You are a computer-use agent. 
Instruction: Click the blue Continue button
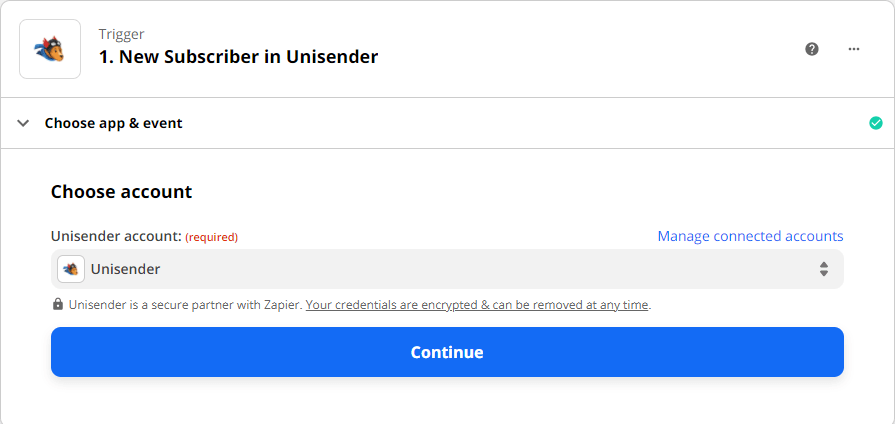(447, 352)
